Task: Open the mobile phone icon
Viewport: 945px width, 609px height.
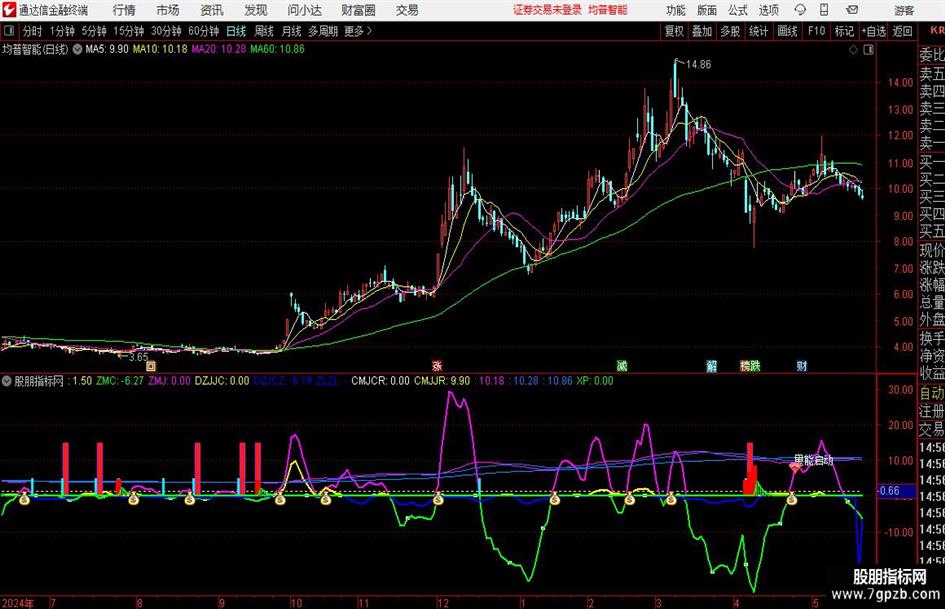Action: pos(824,10)
